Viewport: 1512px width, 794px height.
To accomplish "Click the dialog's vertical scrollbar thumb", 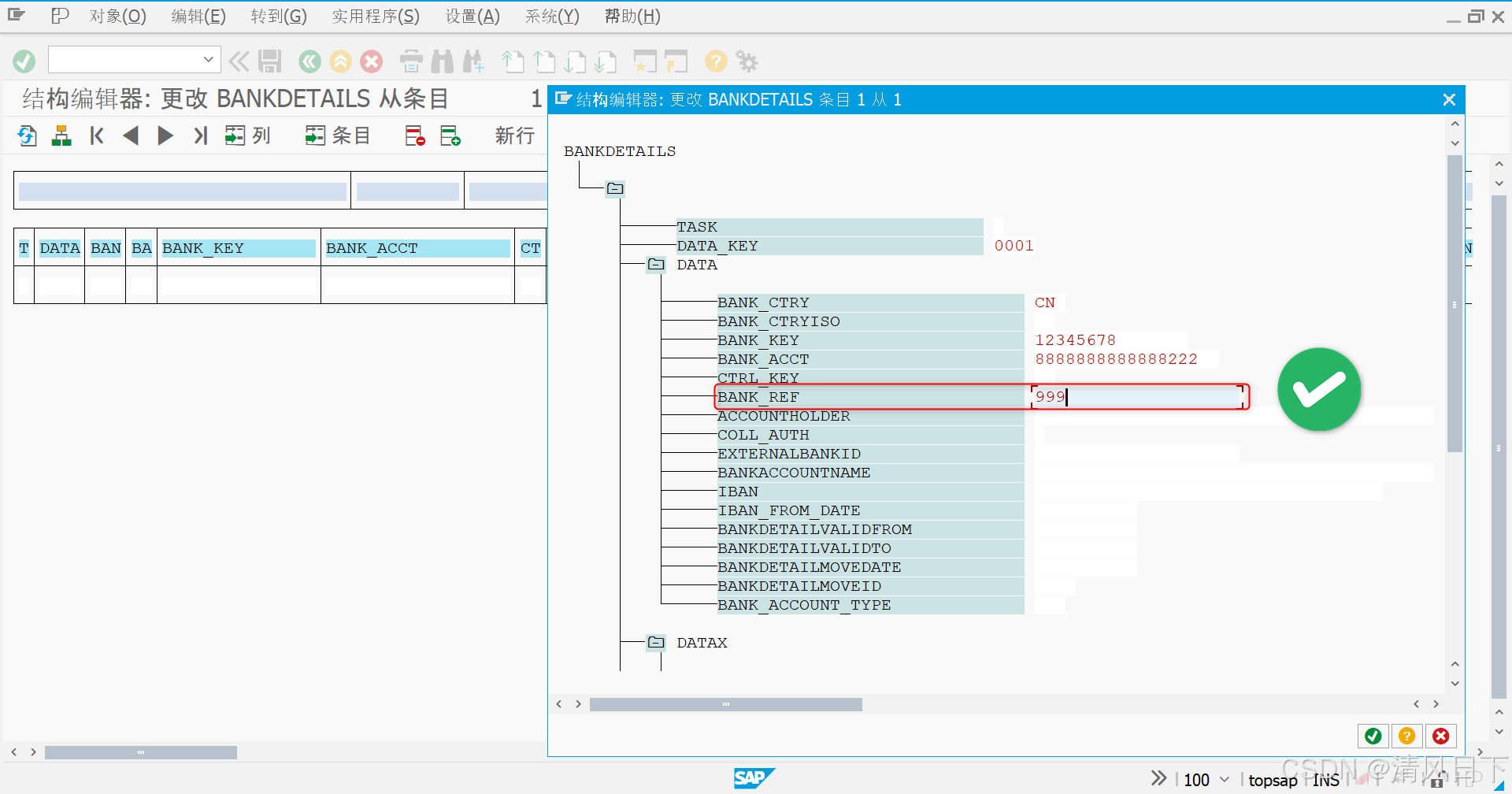I will tap(1455, 304).
